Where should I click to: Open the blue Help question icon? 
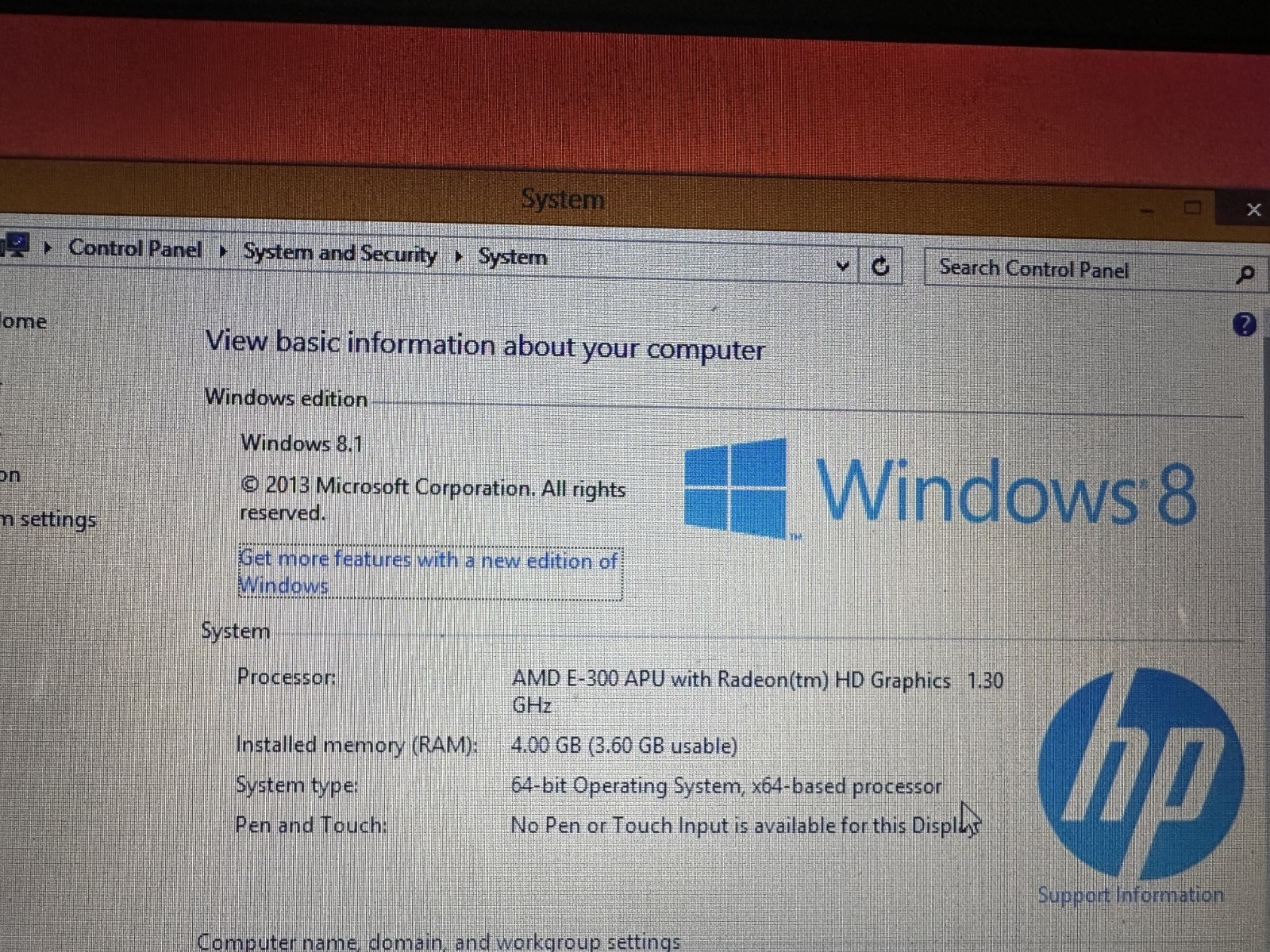tap(1245, 324)
